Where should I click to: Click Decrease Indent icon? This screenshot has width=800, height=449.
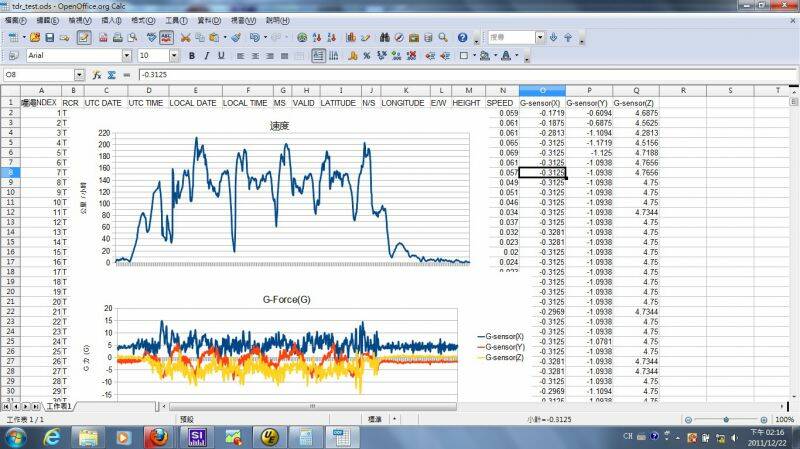click(x=430, y=56)
